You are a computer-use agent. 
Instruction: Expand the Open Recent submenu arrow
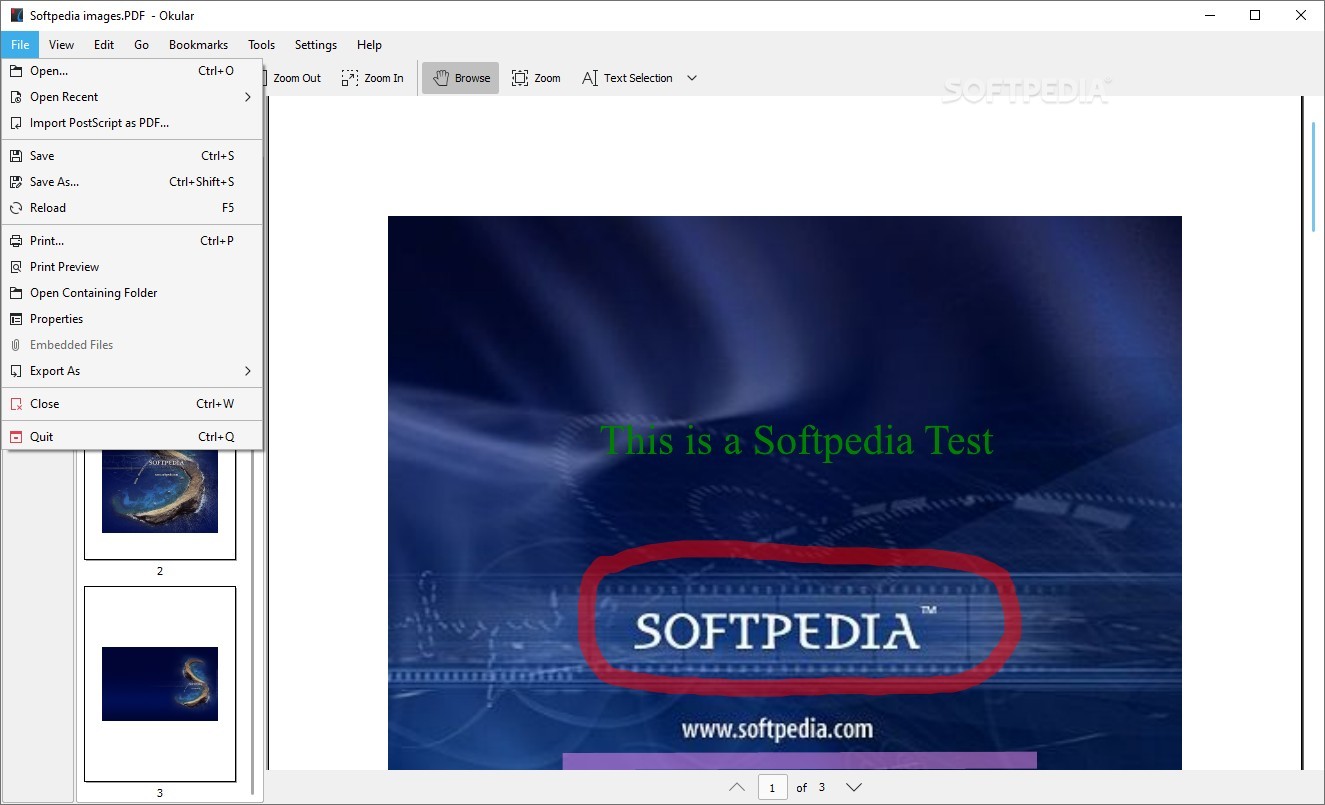pyautogui.click(x=248, y=97)
